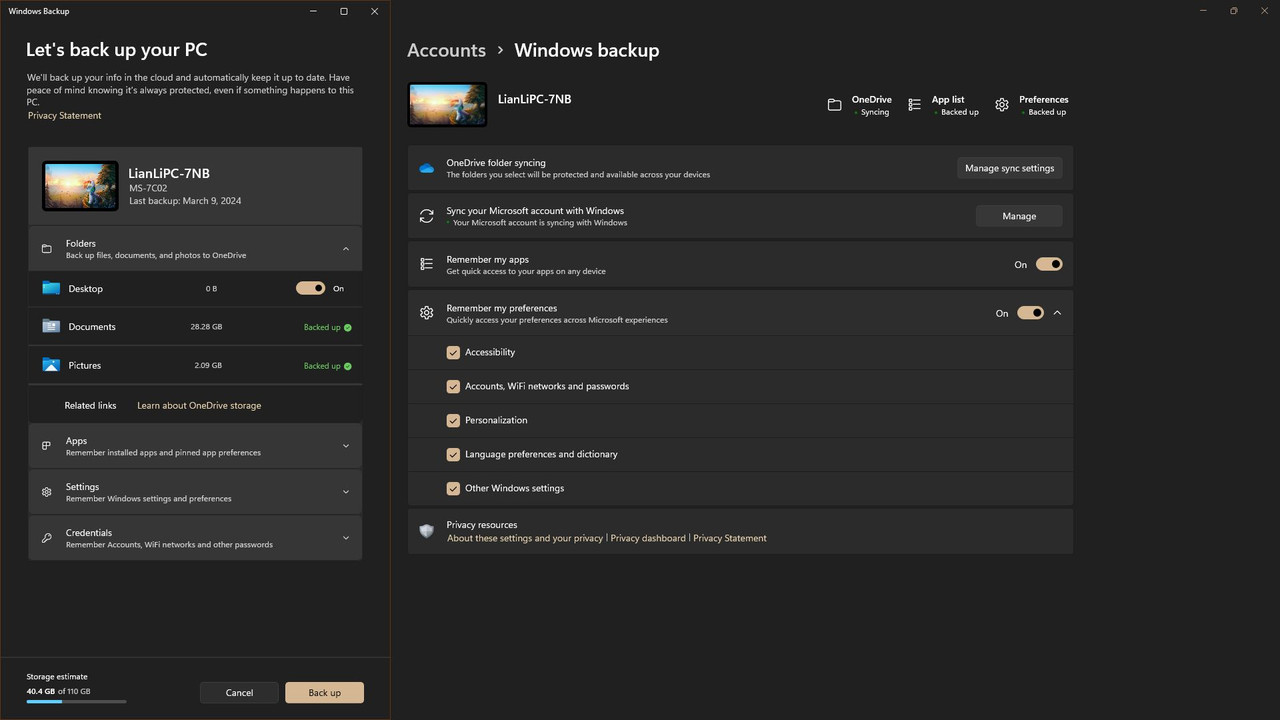The width and height of the screenshot is (1280, 720).
Task: Click the Desktop folder icon
Action: 51,288
